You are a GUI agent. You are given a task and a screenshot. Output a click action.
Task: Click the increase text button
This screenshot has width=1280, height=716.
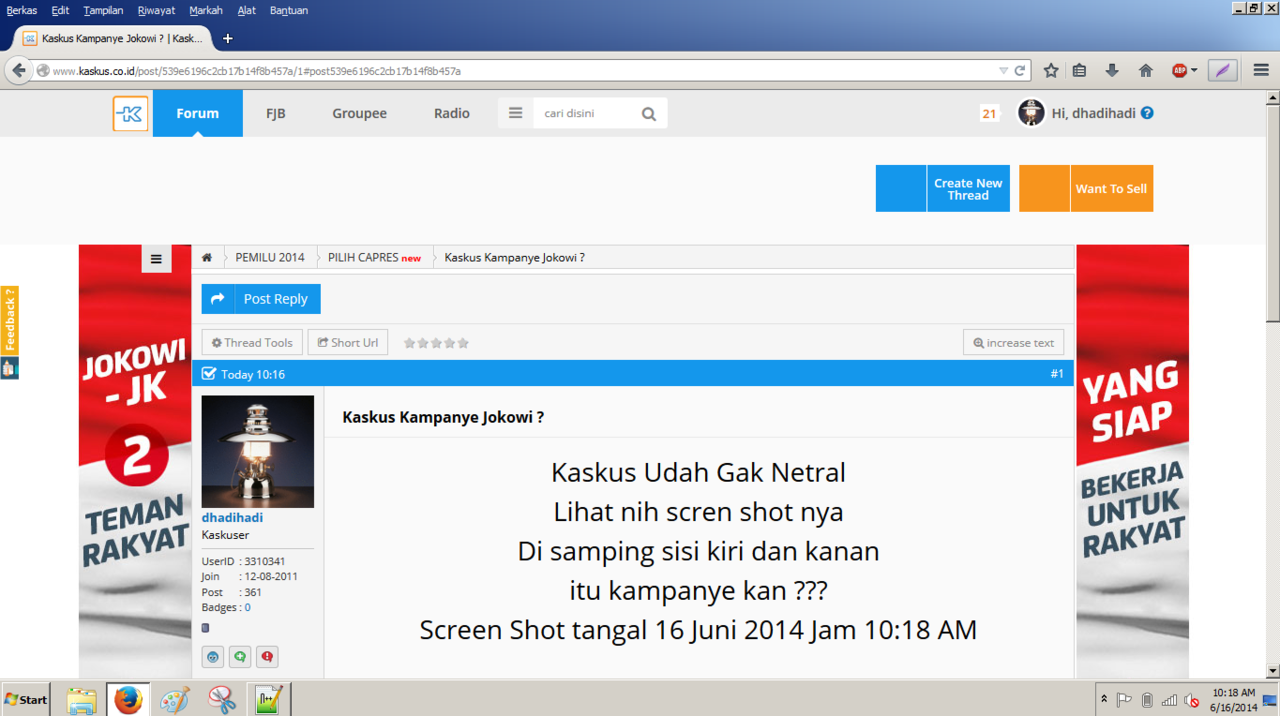point(1013,342)
